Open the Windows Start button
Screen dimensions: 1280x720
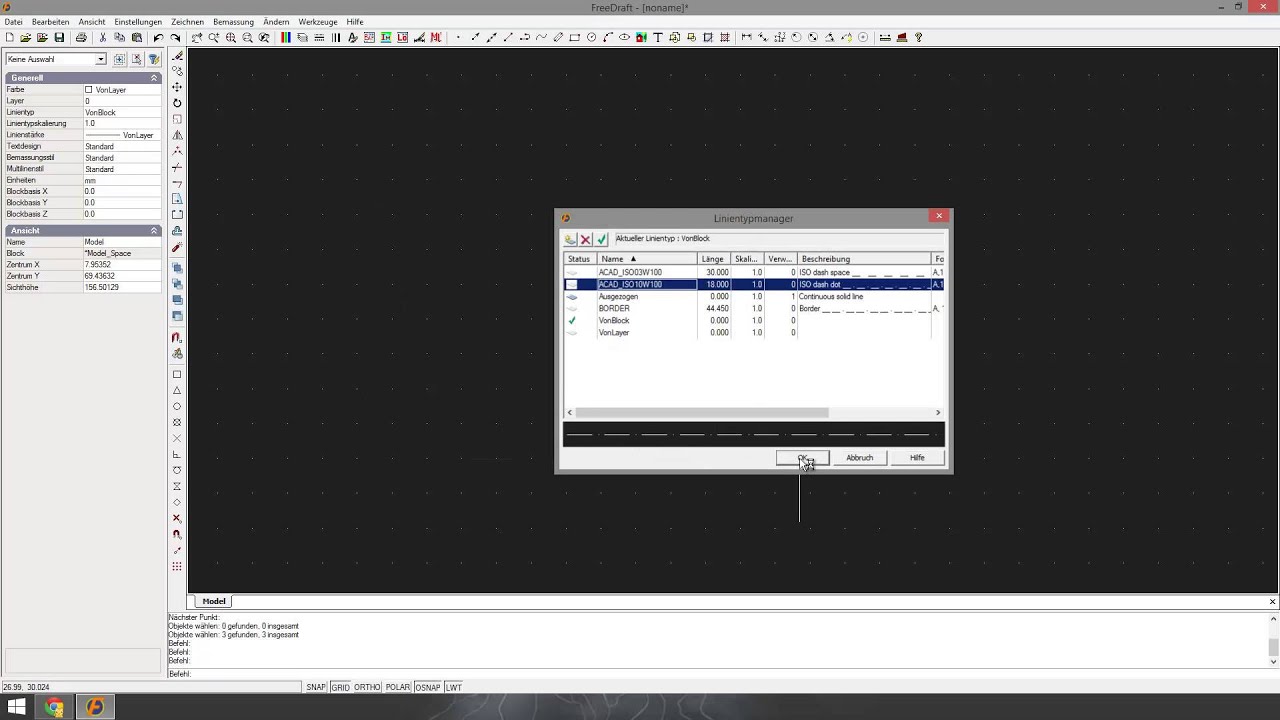(x=17, y=707)
